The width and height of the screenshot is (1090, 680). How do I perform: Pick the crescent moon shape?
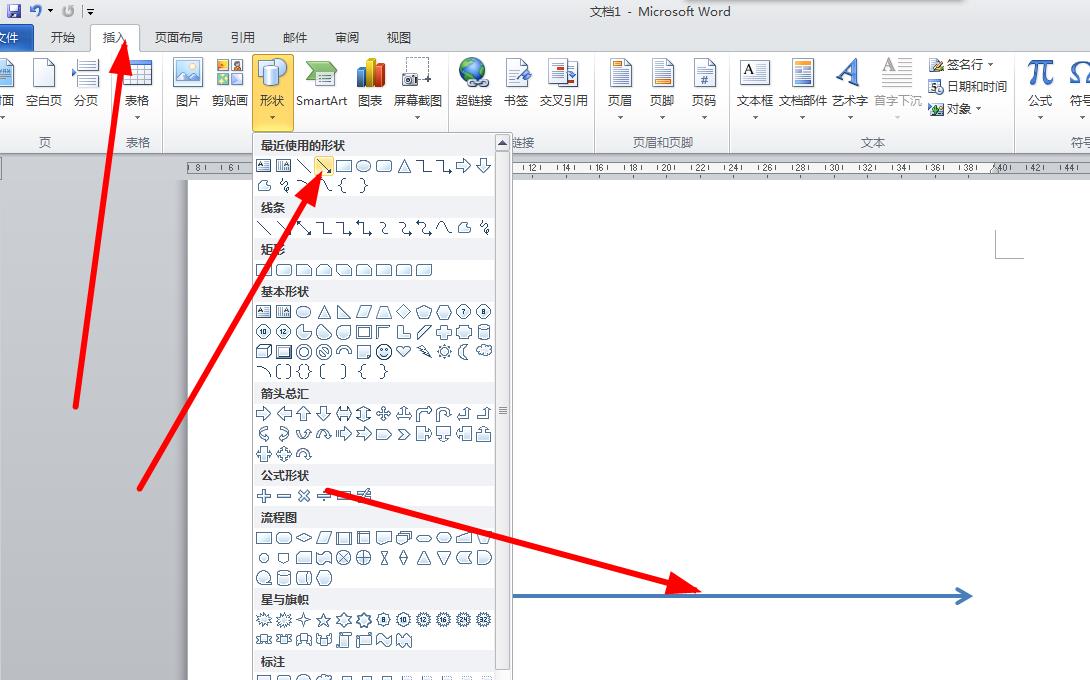click(464, 352)
